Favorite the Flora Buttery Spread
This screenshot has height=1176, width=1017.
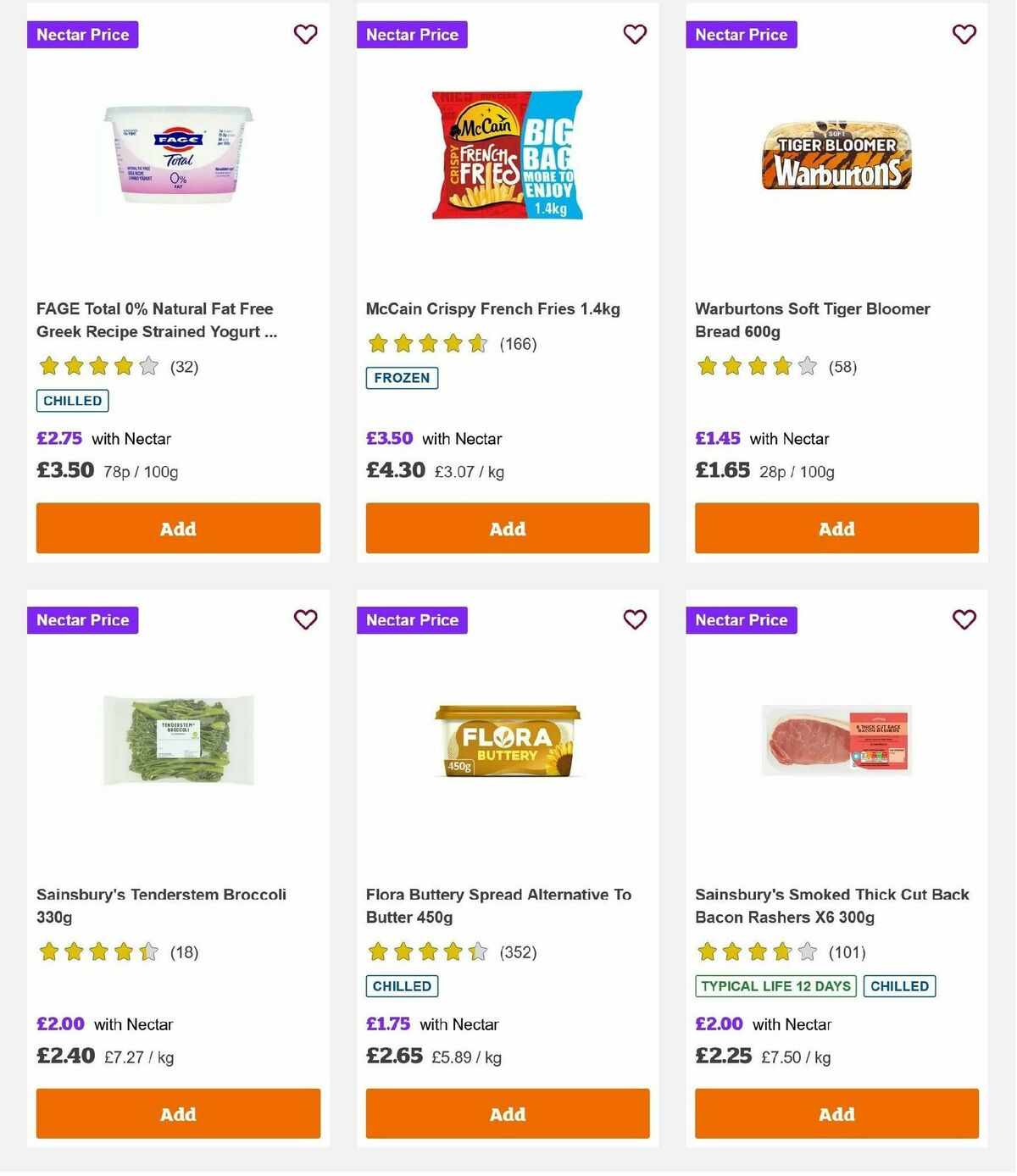[635, 620]
